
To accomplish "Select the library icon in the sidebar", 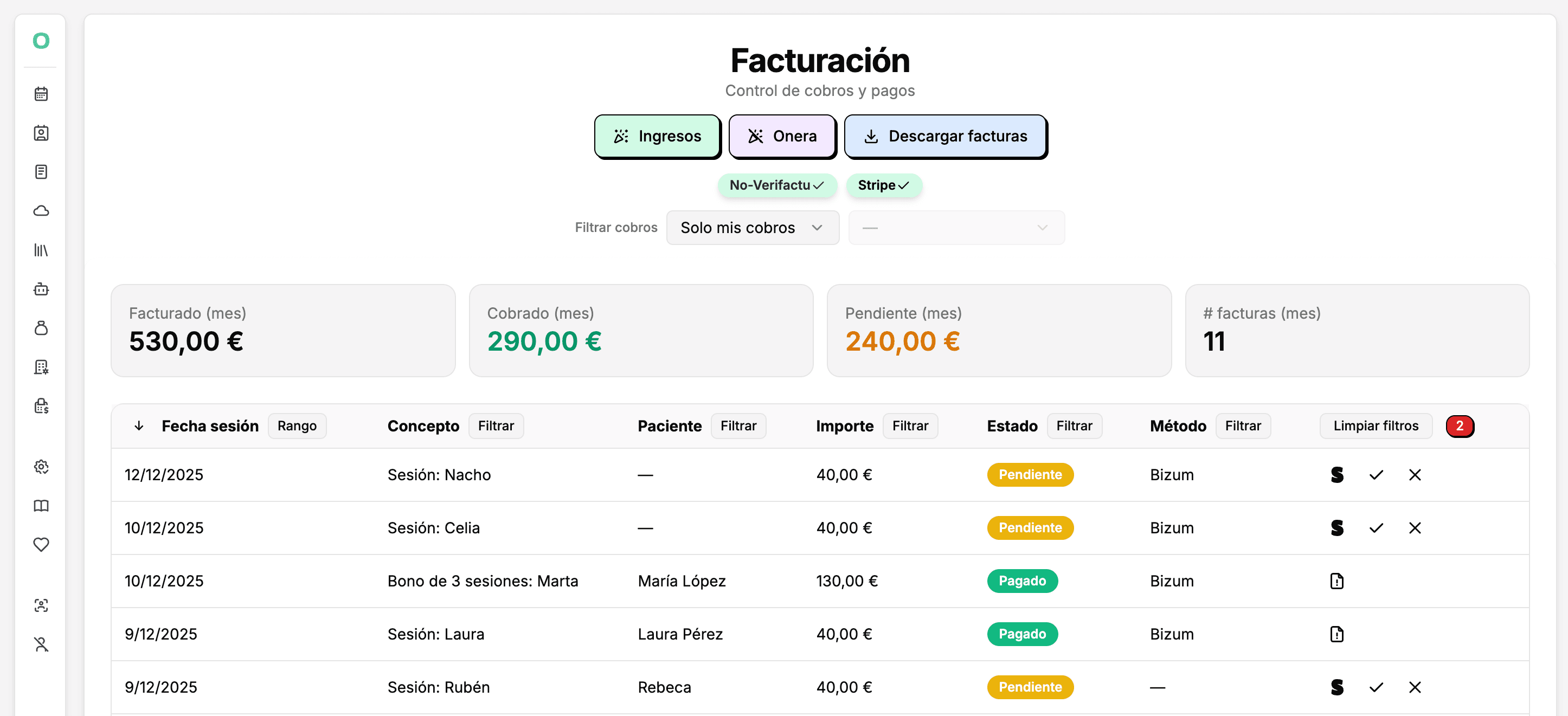I will (x=41, y=250).
